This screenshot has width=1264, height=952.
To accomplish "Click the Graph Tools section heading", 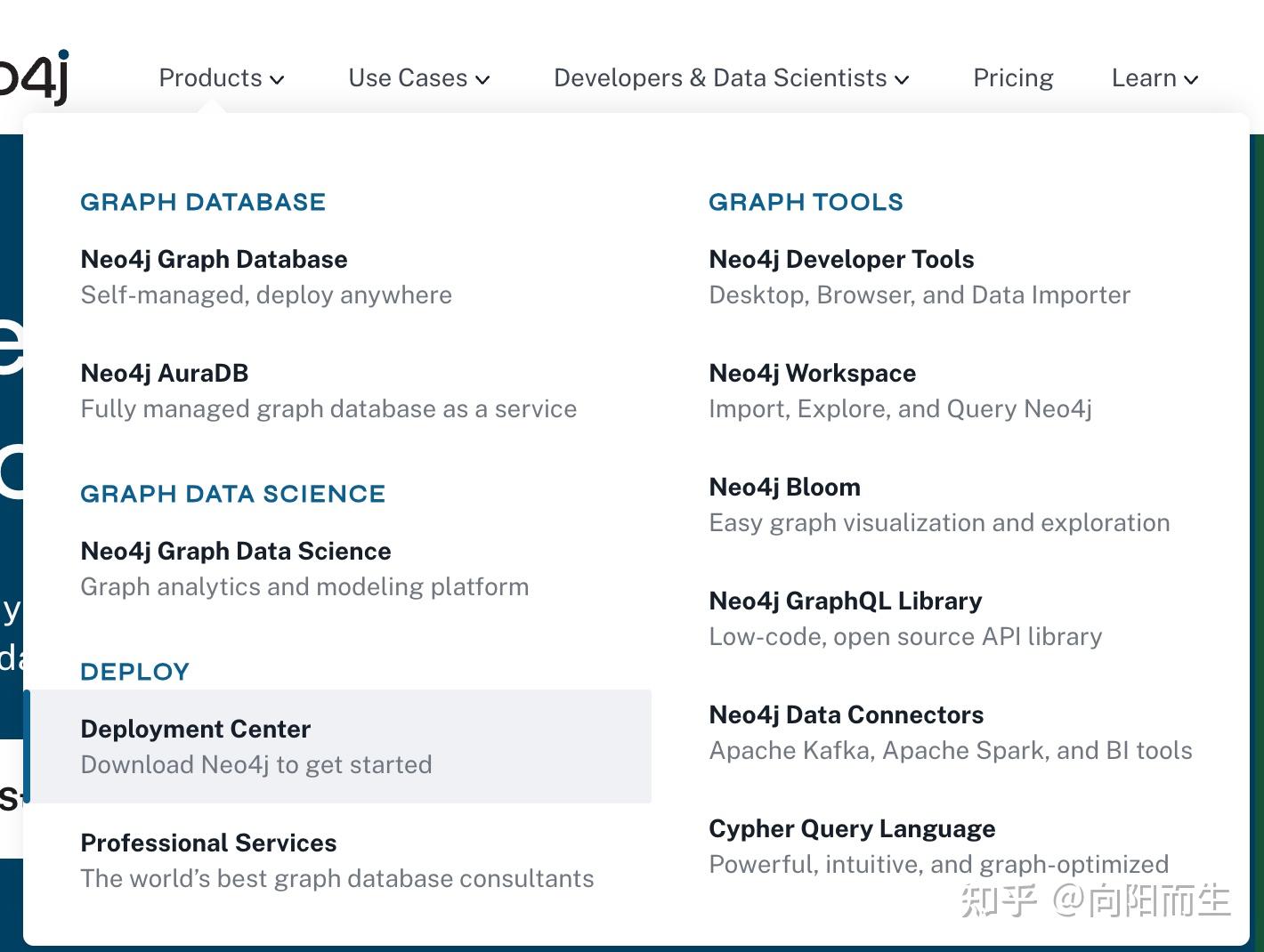I will (x=806, y=202).
